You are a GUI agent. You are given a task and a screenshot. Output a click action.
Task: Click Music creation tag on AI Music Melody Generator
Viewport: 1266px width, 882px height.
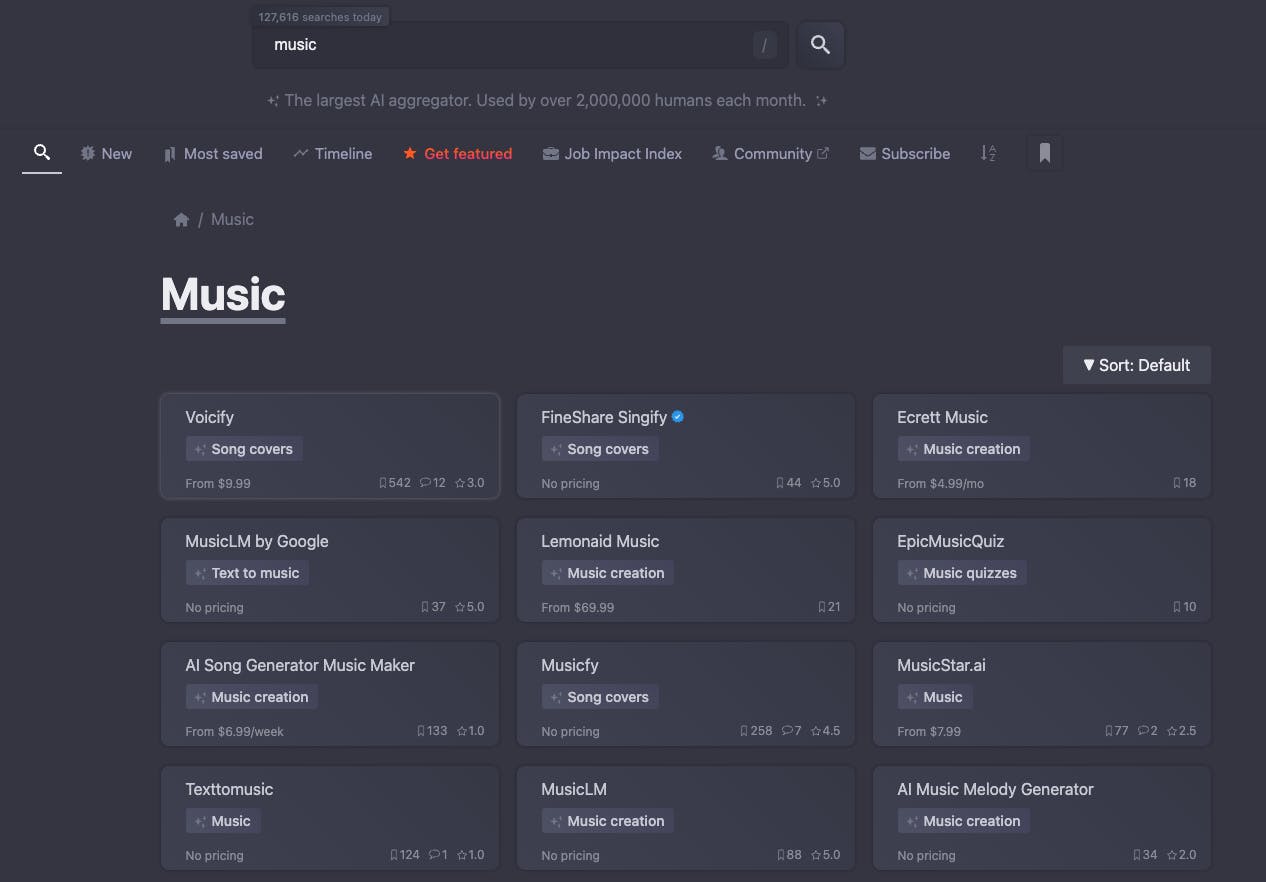pyautogui.click(x=964, y=821)
